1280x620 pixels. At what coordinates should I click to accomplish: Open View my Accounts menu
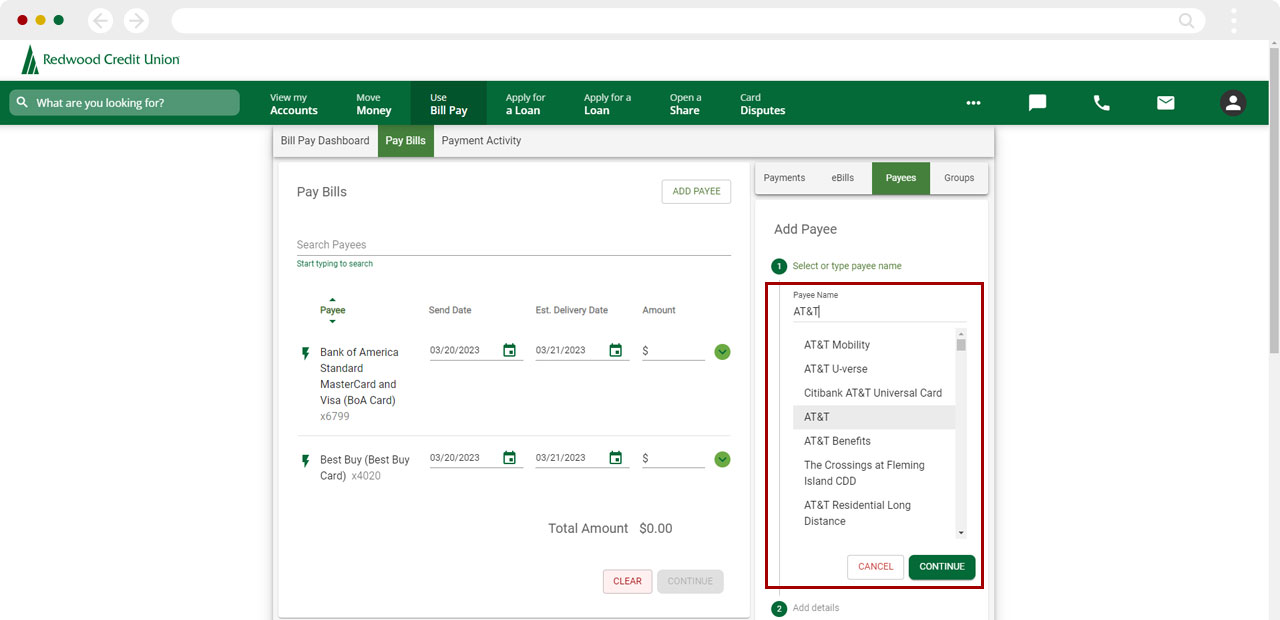294,104
